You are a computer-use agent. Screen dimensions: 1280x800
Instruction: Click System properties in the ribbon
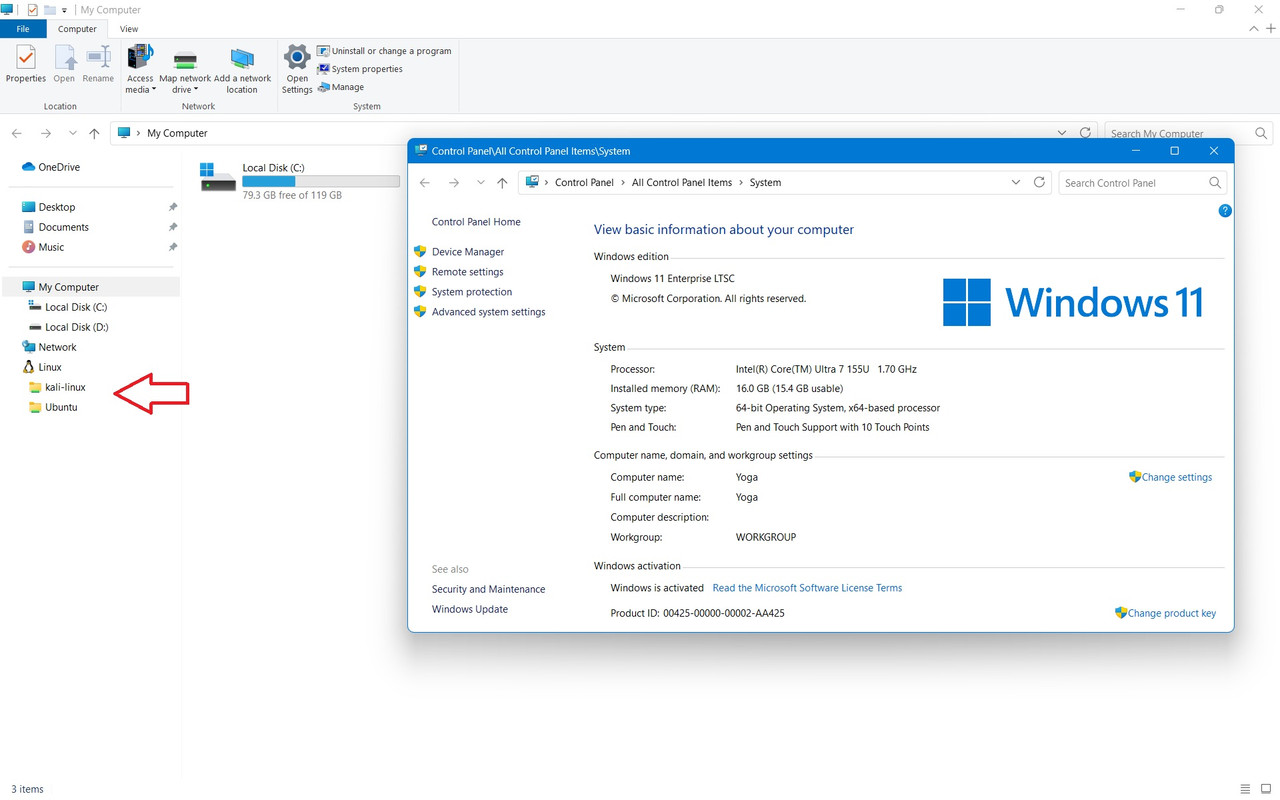tap(360, 69)
